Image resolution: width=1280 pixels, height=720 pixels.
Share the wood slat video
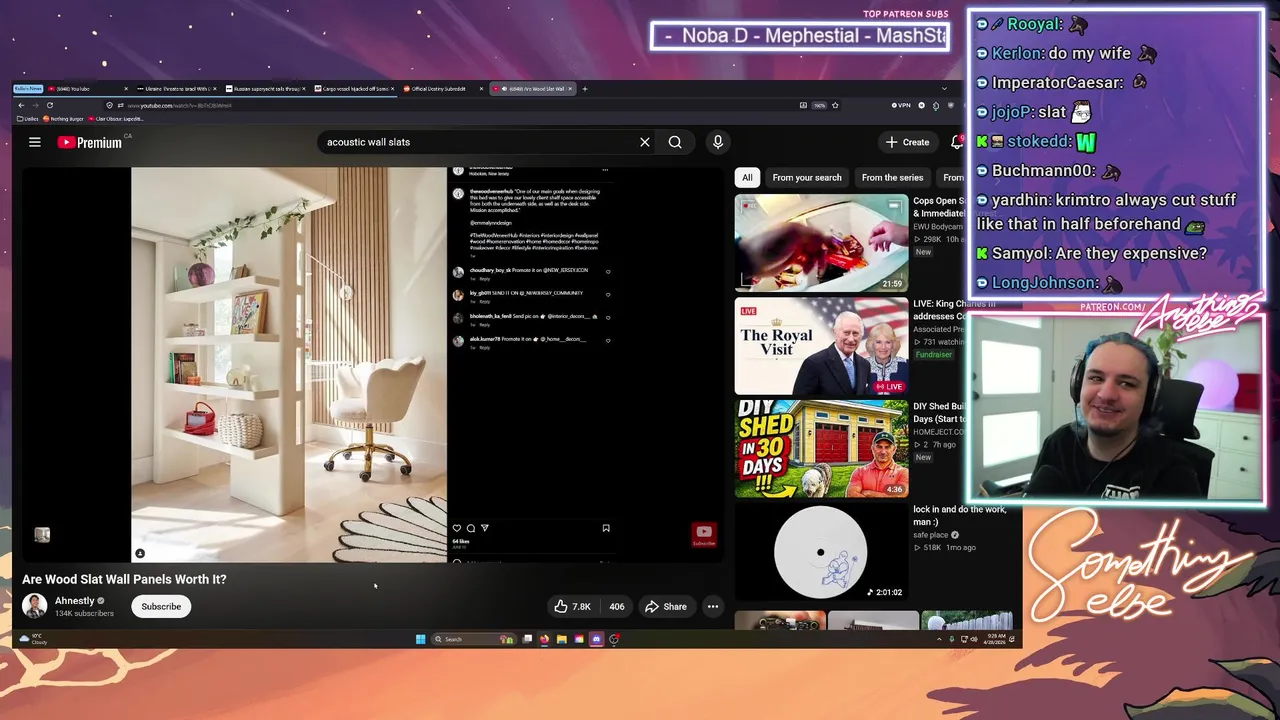click(666, 606)
